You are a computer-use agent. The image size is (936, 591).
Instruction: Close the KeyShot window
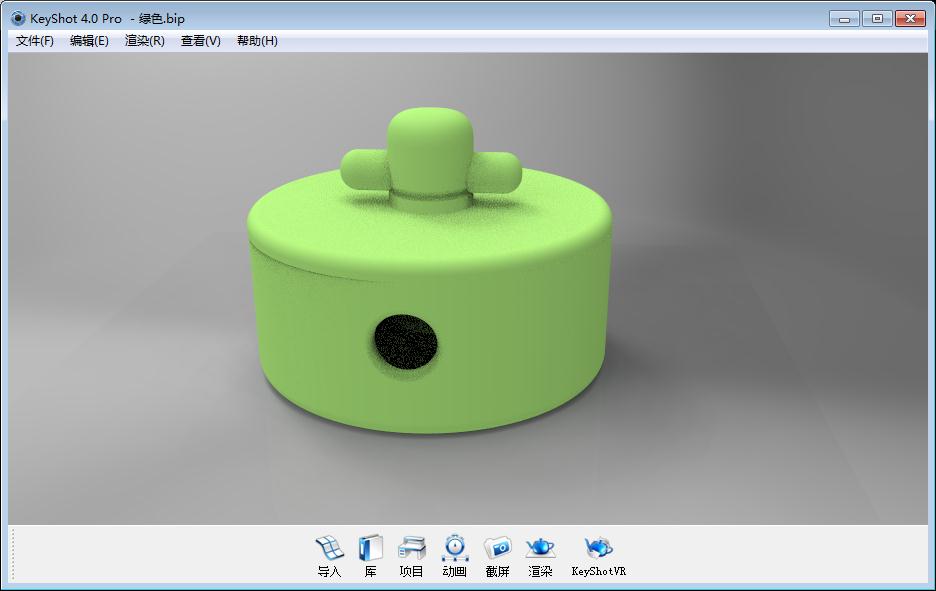tap(910, 19)
